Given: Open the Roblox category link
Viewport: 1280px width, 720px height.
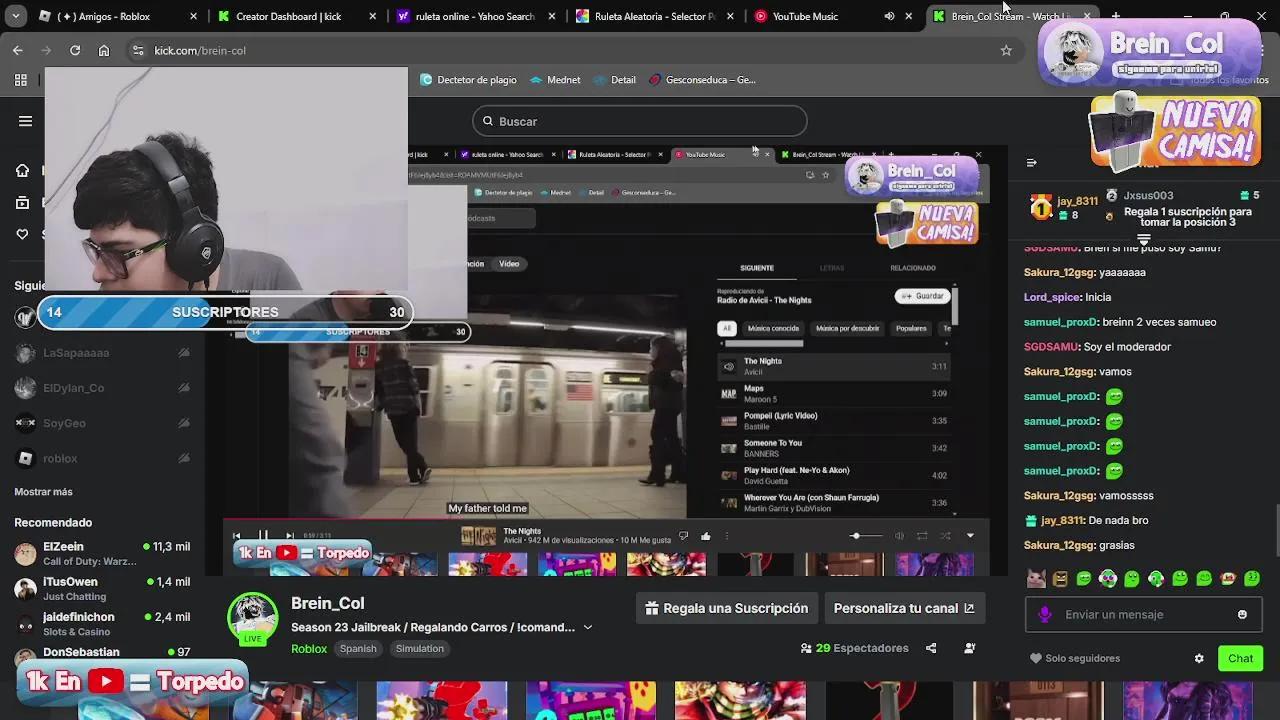Looking at the screenshot, I should pos(309,648).
